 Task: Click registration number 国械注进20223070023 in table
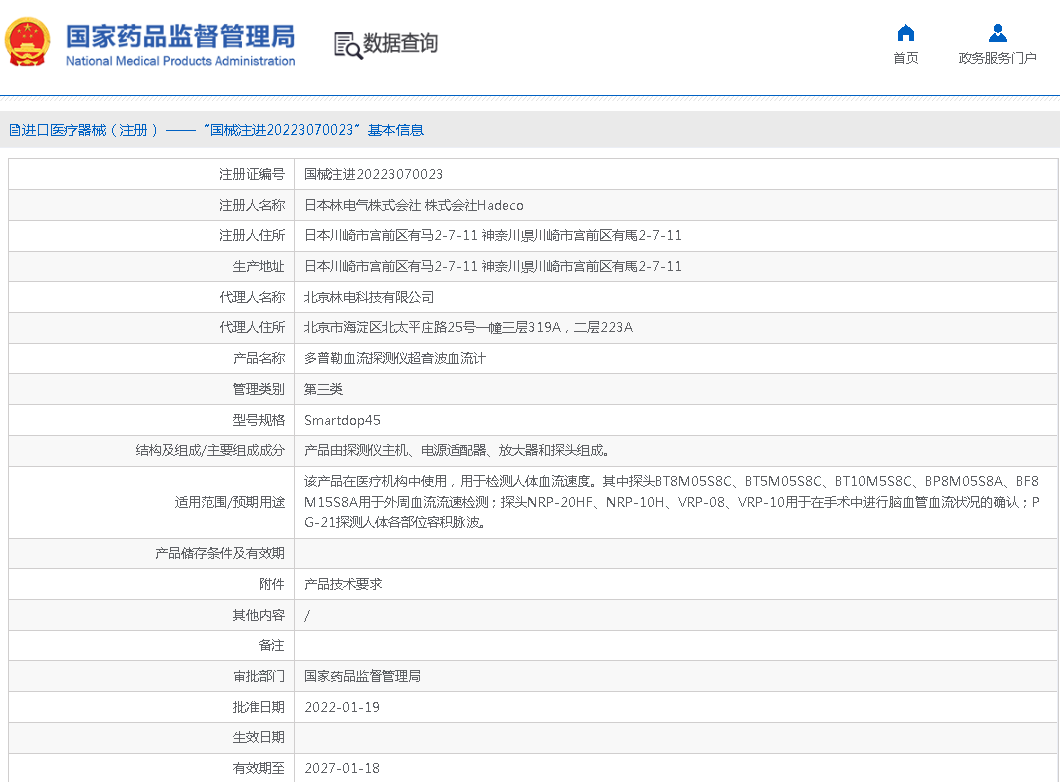pyautogui.click(x=373, y=174)
